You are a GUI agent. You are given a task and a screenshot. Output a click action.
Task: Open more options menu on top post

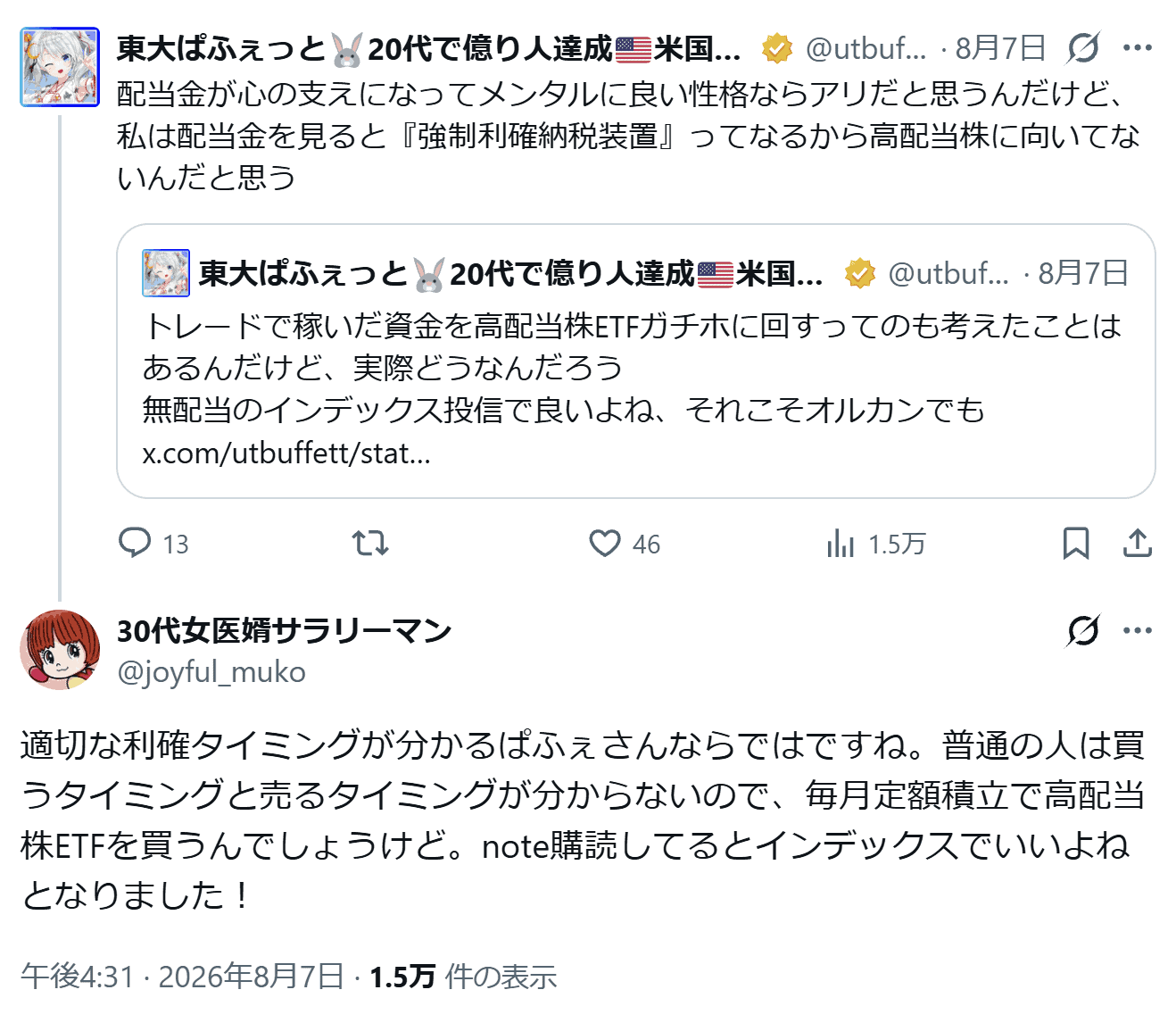point(1138,48)
